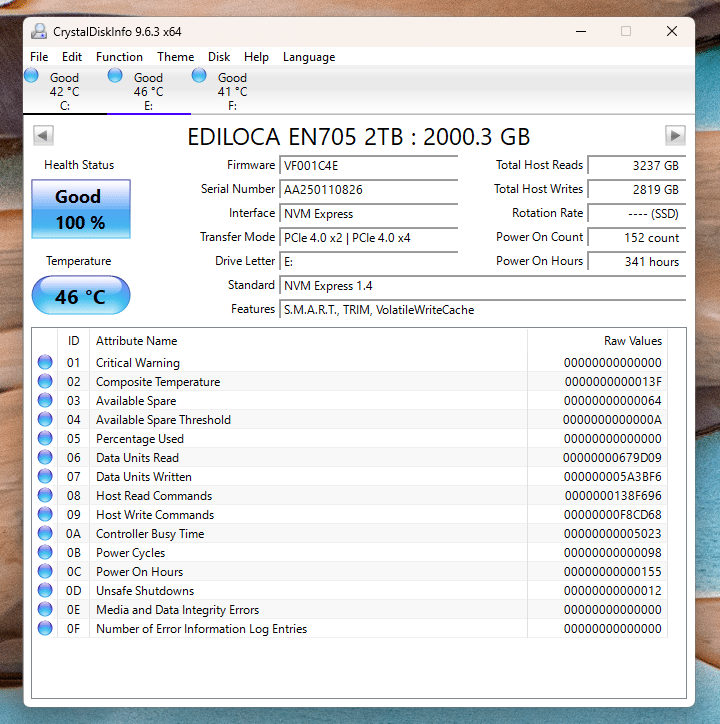
Task: Close the CrystalDiskInfo window
Action: tap(672, 31)
